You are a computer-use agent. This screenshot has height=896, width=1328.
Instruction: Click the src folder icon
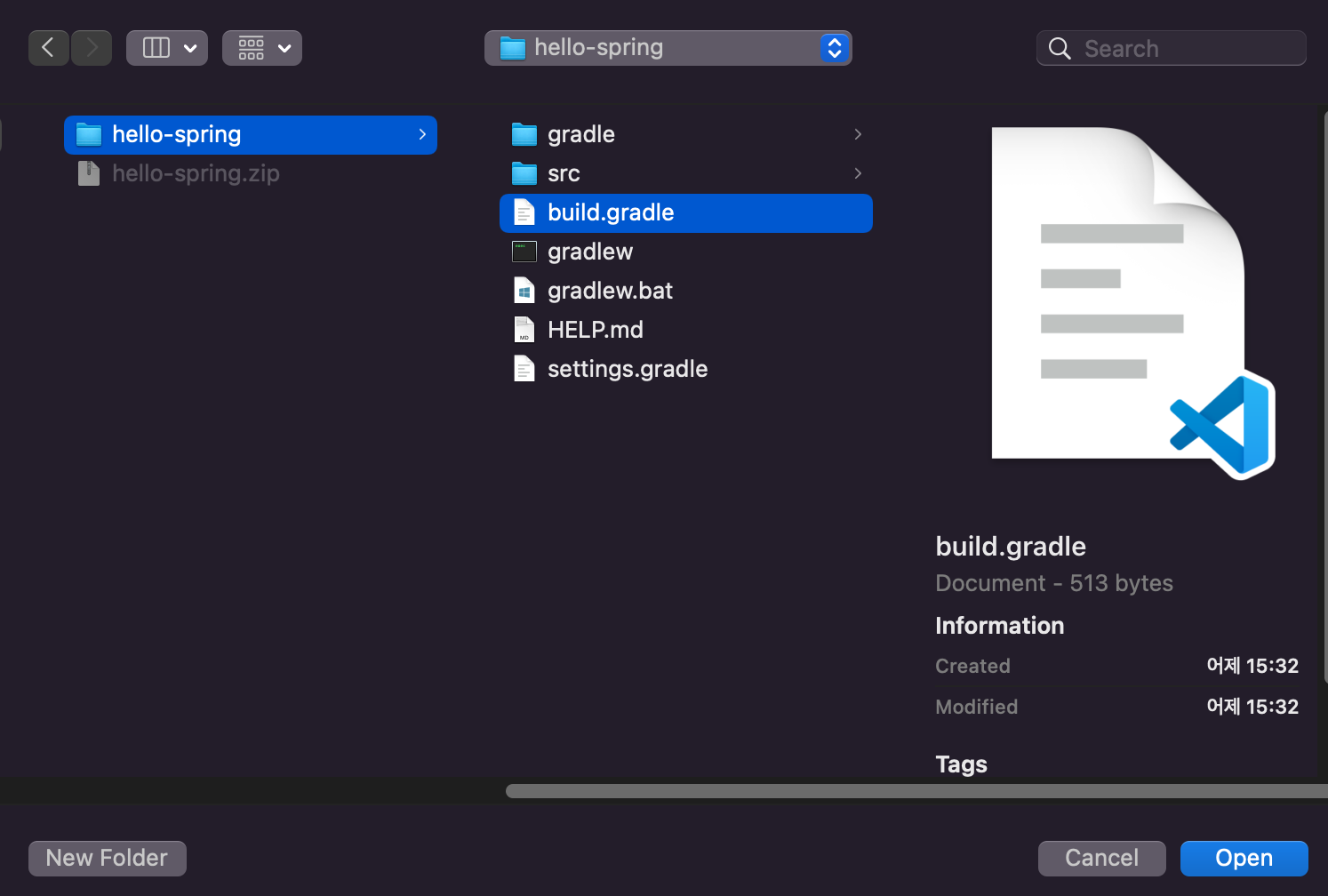(x=524, y=174)
